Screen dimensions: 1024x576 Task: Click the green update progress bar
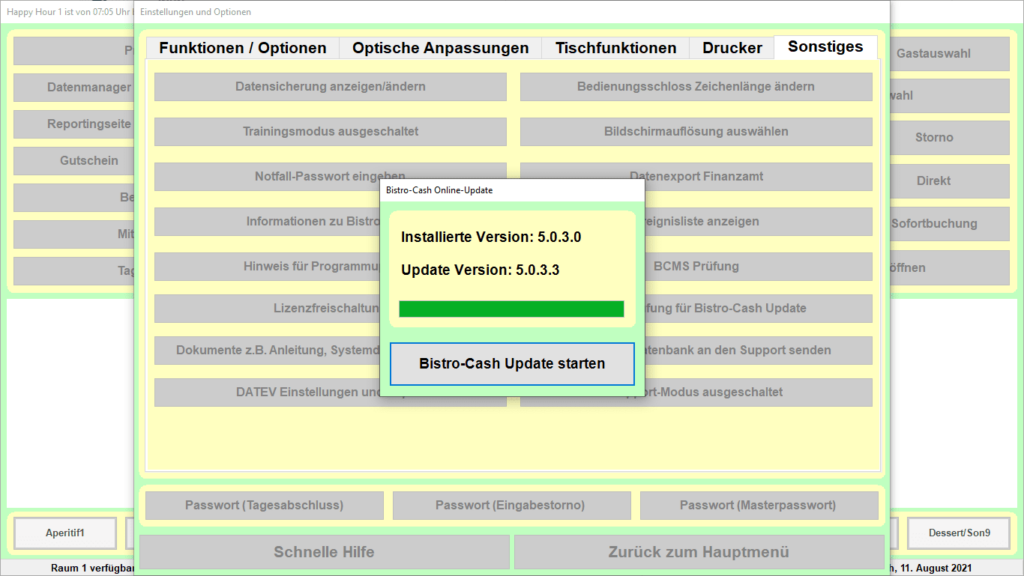(511, 309)
